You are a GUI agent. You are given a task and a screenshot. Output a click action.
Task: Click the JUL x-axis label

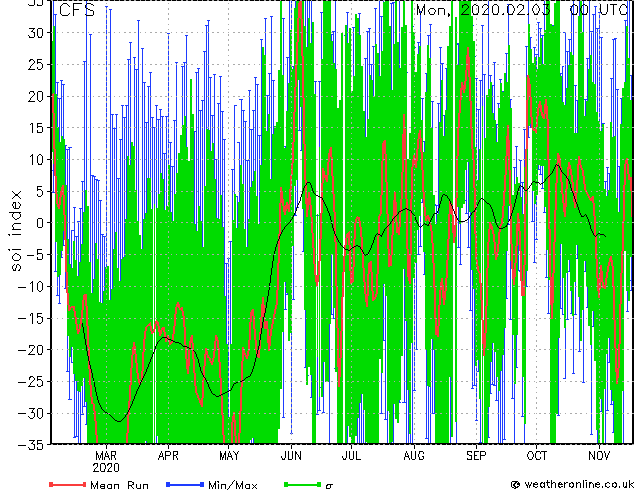pyautogui.click(x=351, y=456)
